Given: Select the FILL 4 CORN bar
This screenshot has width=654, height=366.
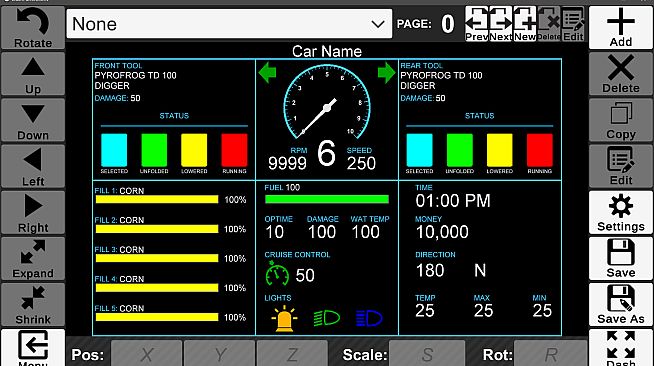Looking at the screenshot, I should click(157, 288).
